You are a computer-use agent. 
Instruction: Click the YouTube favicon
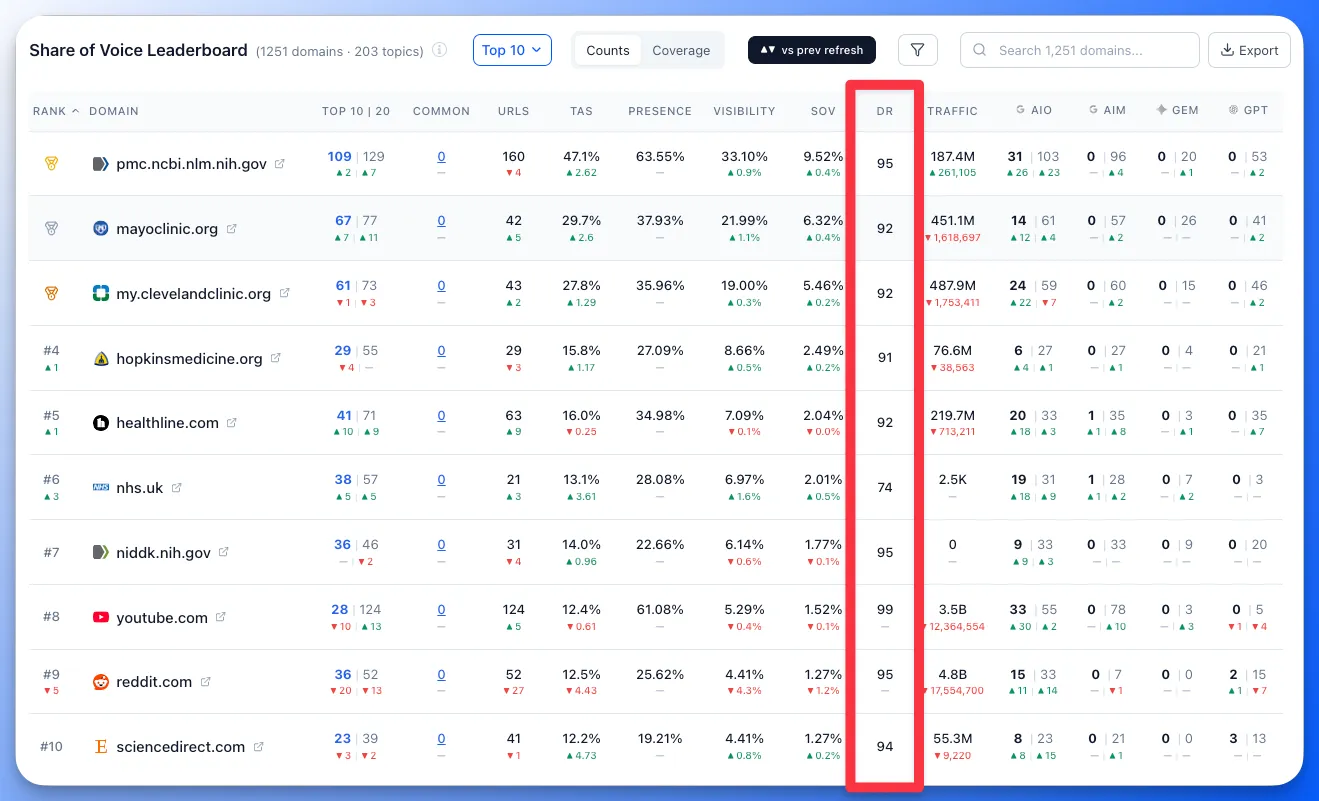point(100,617)
